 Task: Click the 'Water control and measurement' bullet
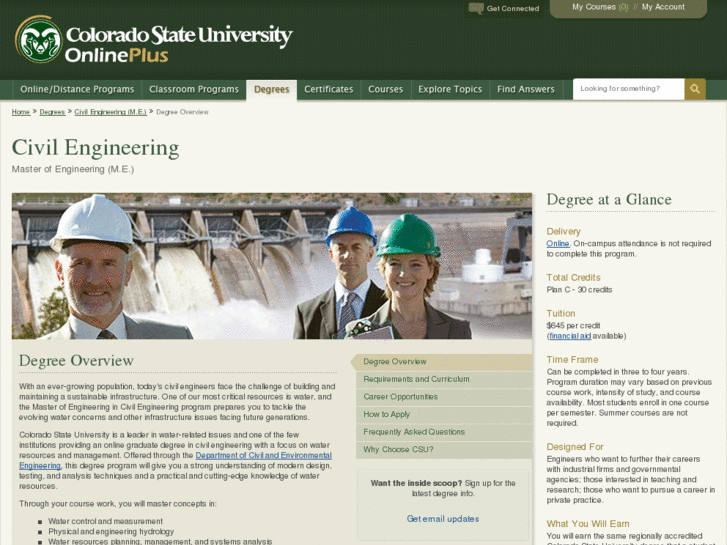pyautogui.click(x=105, y=521)
